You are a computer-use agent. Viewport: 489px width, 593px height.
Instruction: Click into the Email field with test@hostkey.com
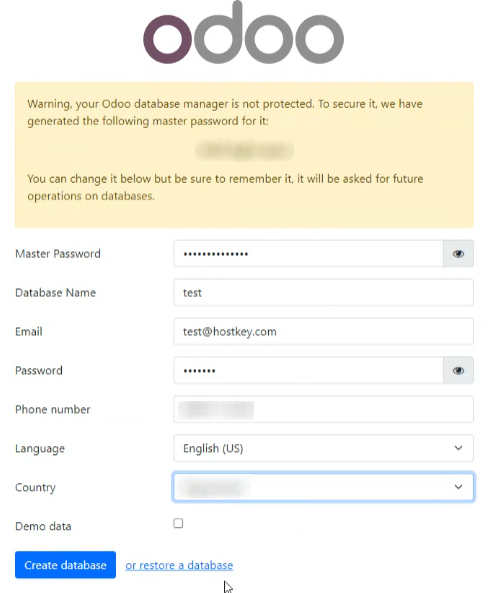pyautogui.click(x=323, y=331)
